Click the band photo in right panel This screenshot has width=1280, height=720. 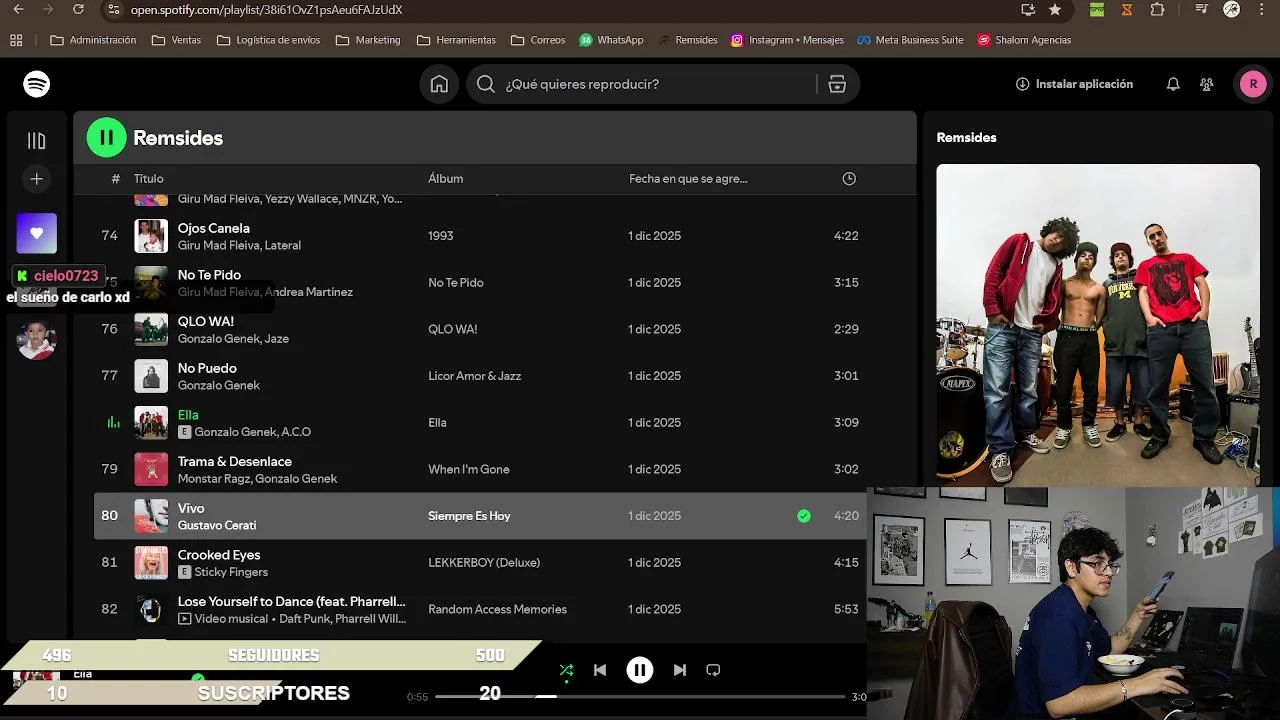[x=1098, y=325]
